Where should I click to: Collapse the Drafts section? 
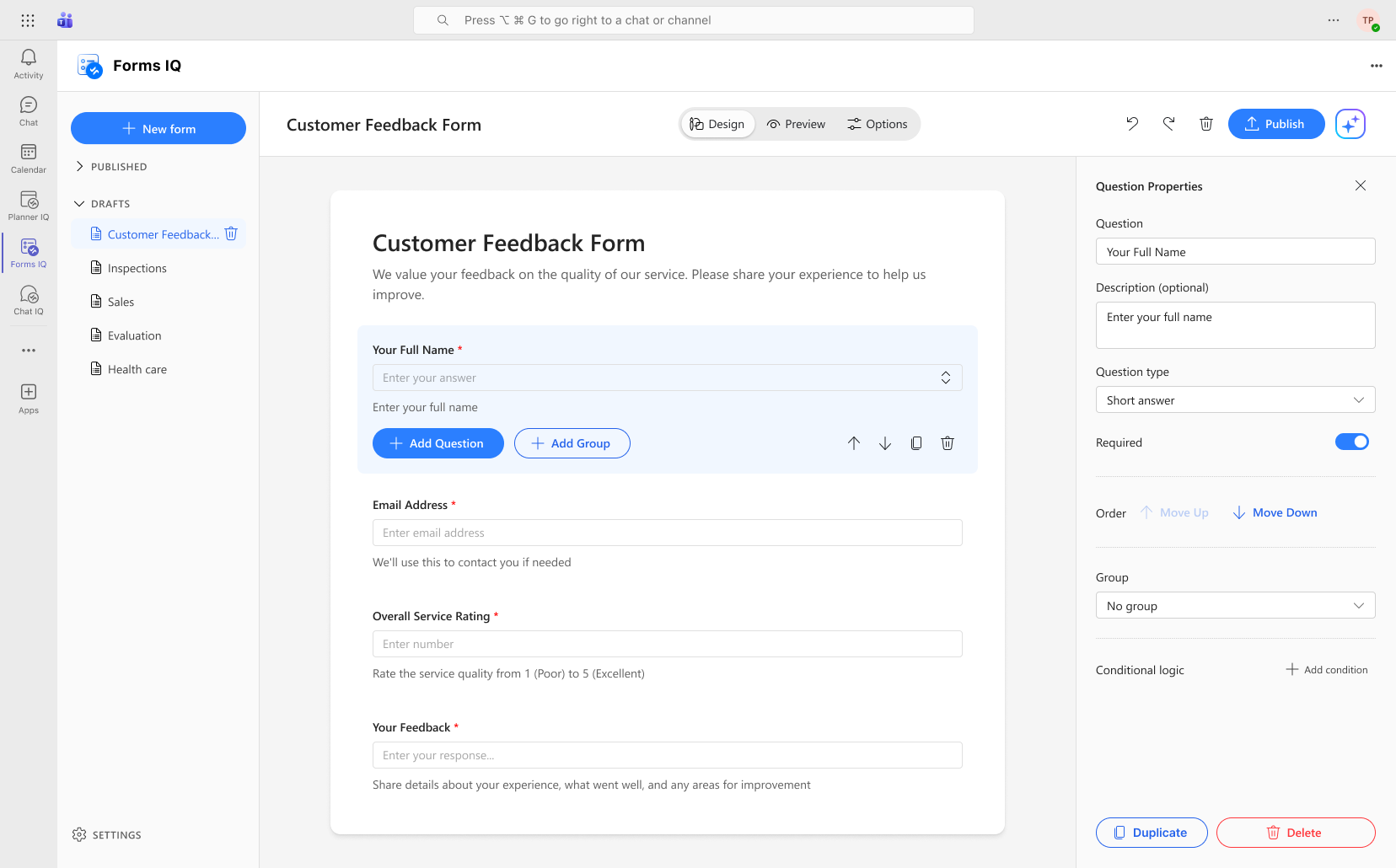(x=80, y=204)
